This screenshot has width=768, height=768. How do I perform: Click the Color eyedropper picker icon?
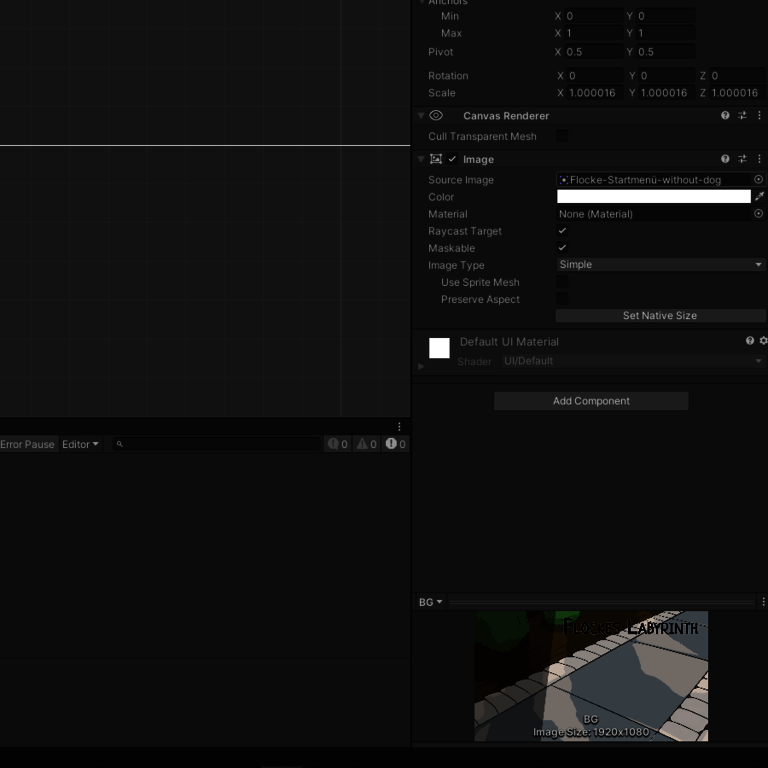pos(759,197)
